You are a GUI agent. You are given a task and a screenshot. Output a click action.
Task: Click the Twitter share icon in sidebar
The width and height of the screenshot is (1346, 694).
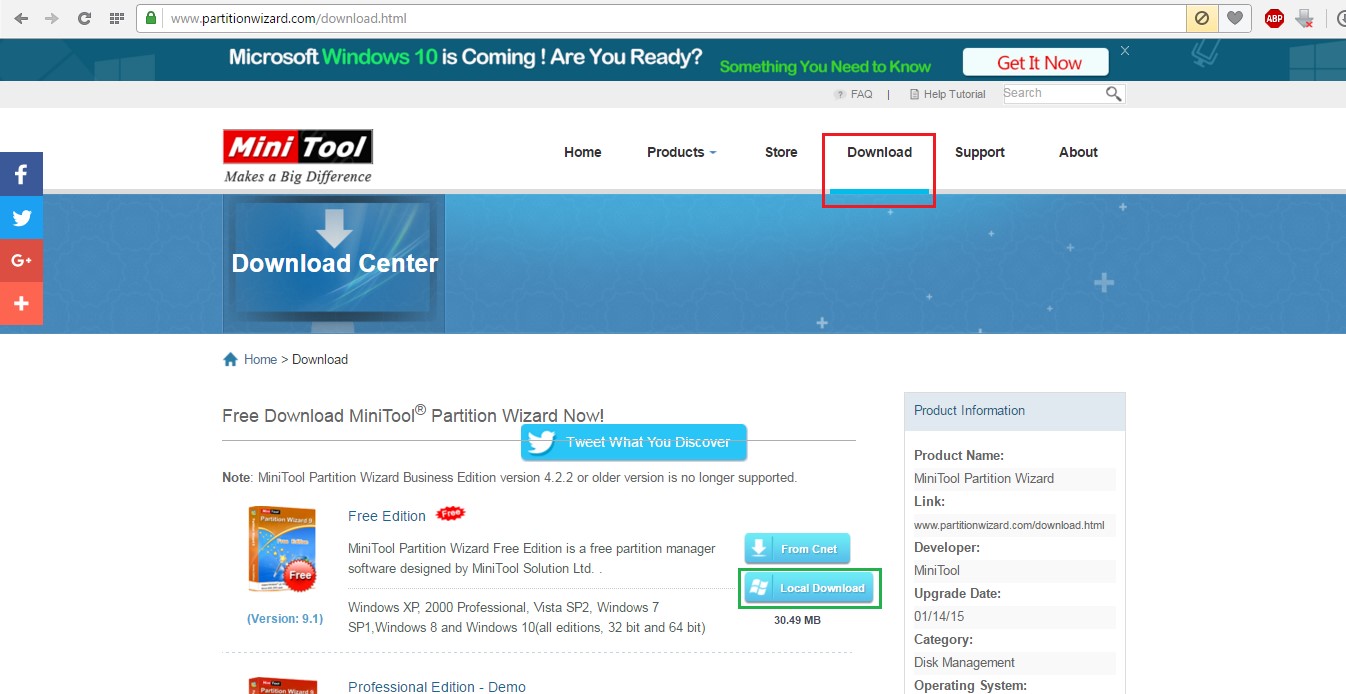pos(21,217)
